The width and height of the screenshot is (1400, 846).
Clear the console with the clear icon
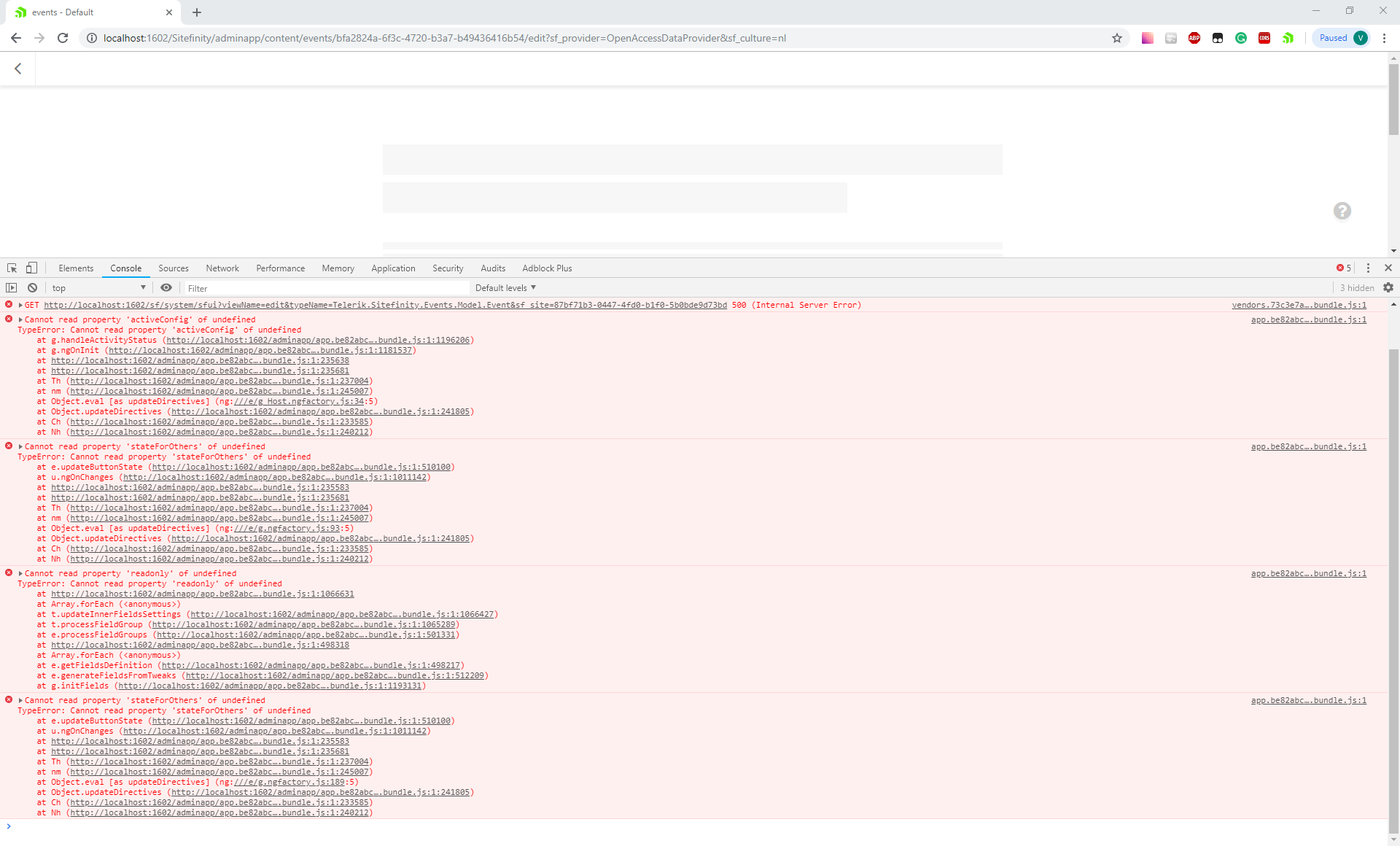point(32,288)
